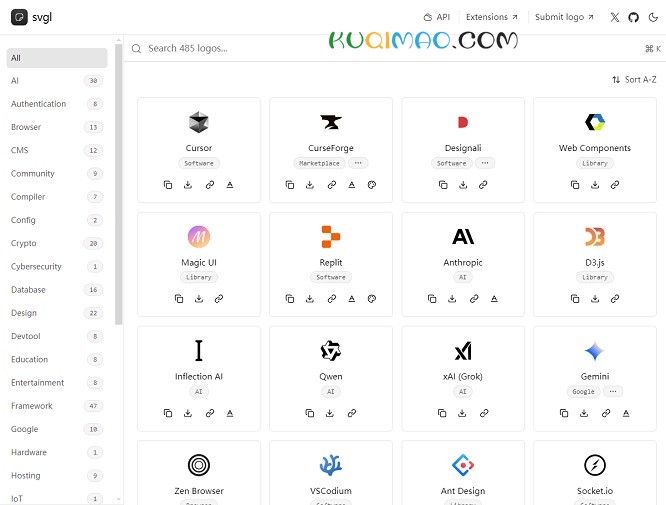
Task: Filter by the Framework category
Action: click(57, 406)
